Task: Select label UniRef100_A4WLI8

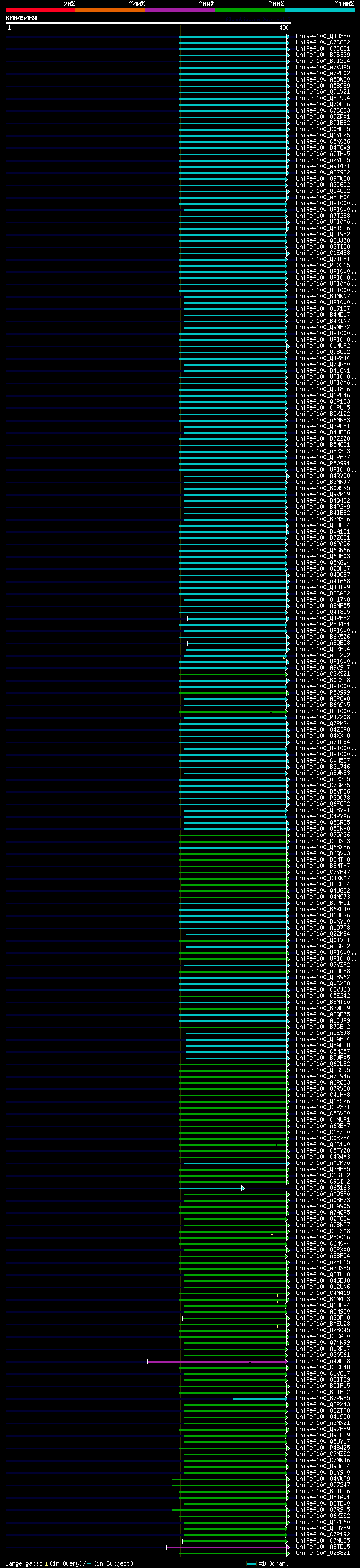Action: 323,1361
